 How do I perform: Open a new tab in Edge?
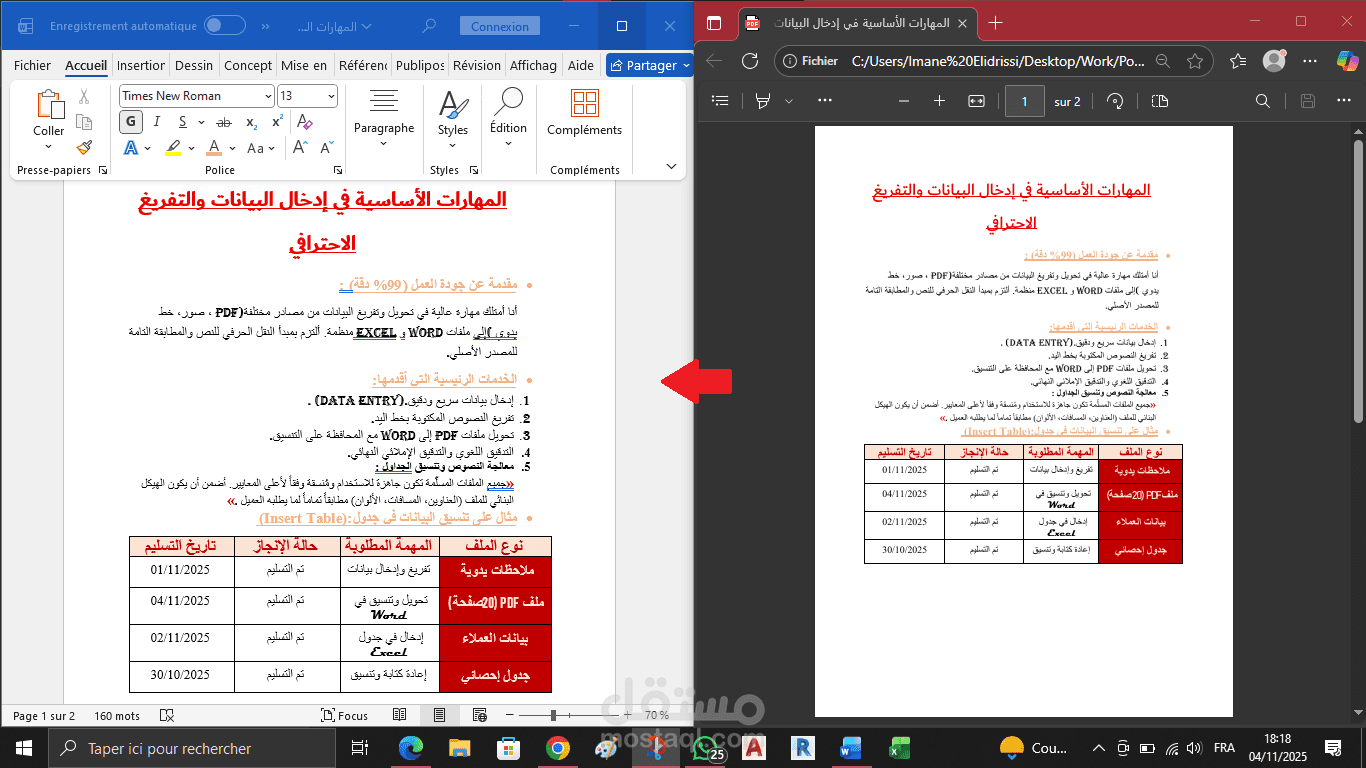tap(995, 22)
